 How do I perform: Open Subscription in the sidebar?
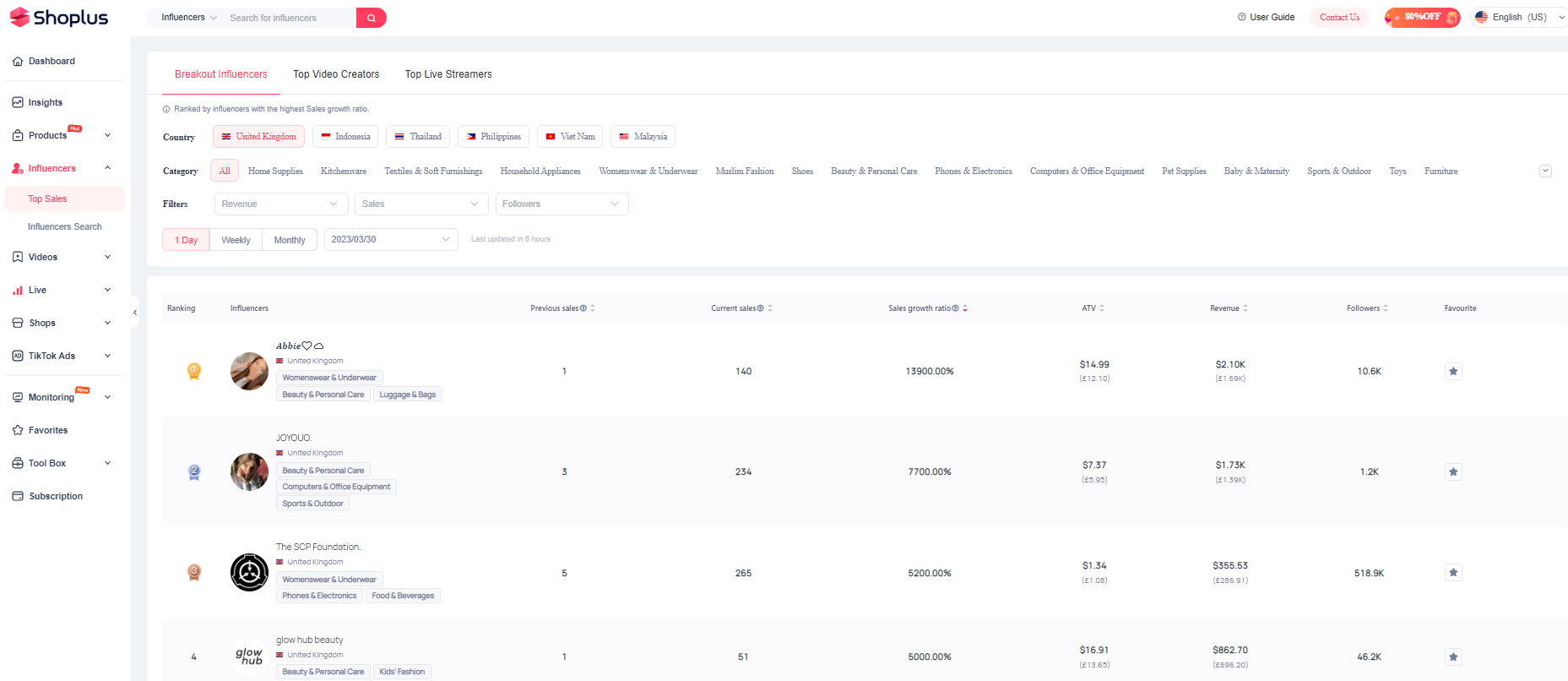[47, 496]
